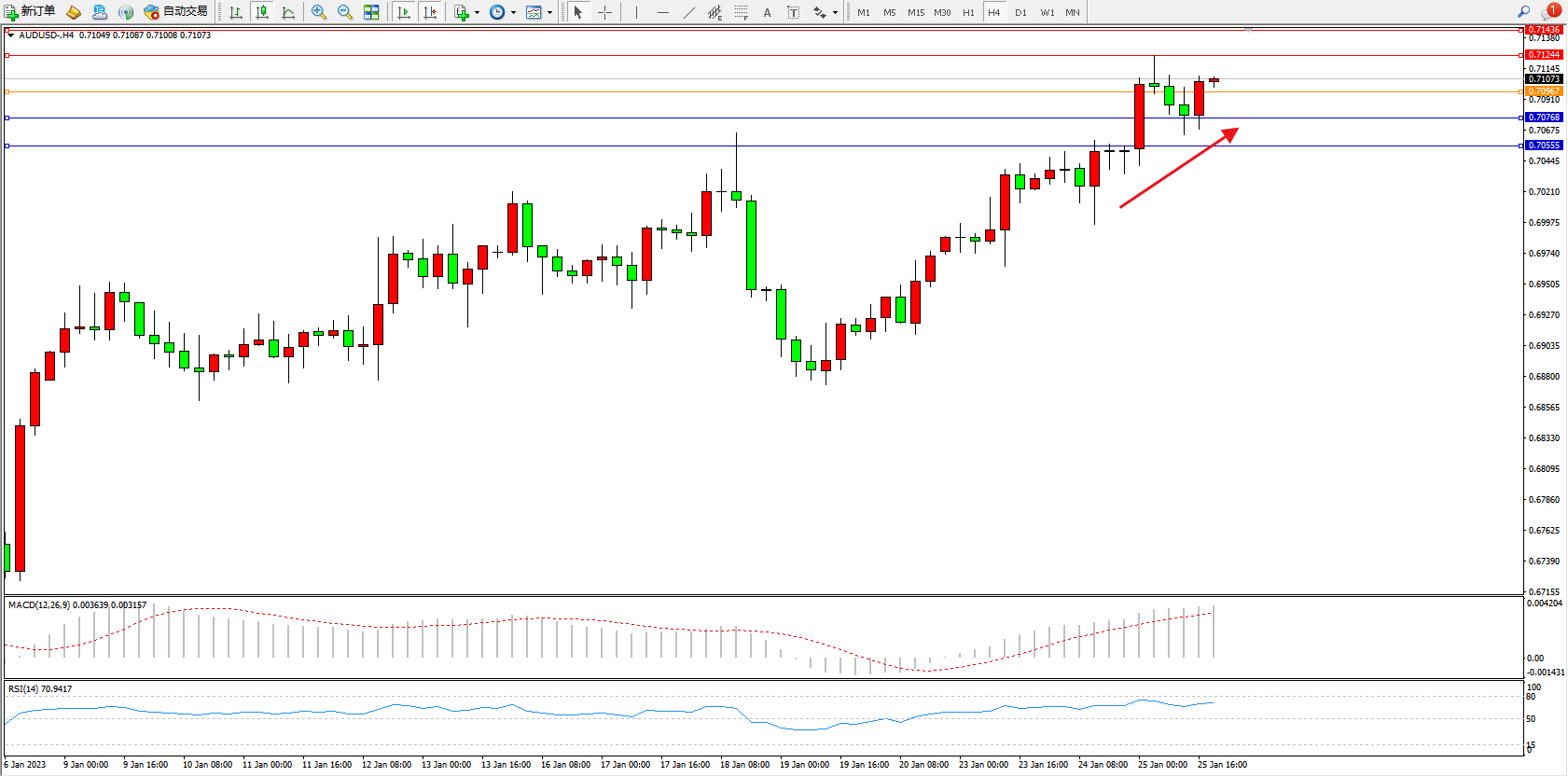Click the New Order (新订单) button
The height and width of the screenshot is (777, 1568).
[x=30, y=12]
